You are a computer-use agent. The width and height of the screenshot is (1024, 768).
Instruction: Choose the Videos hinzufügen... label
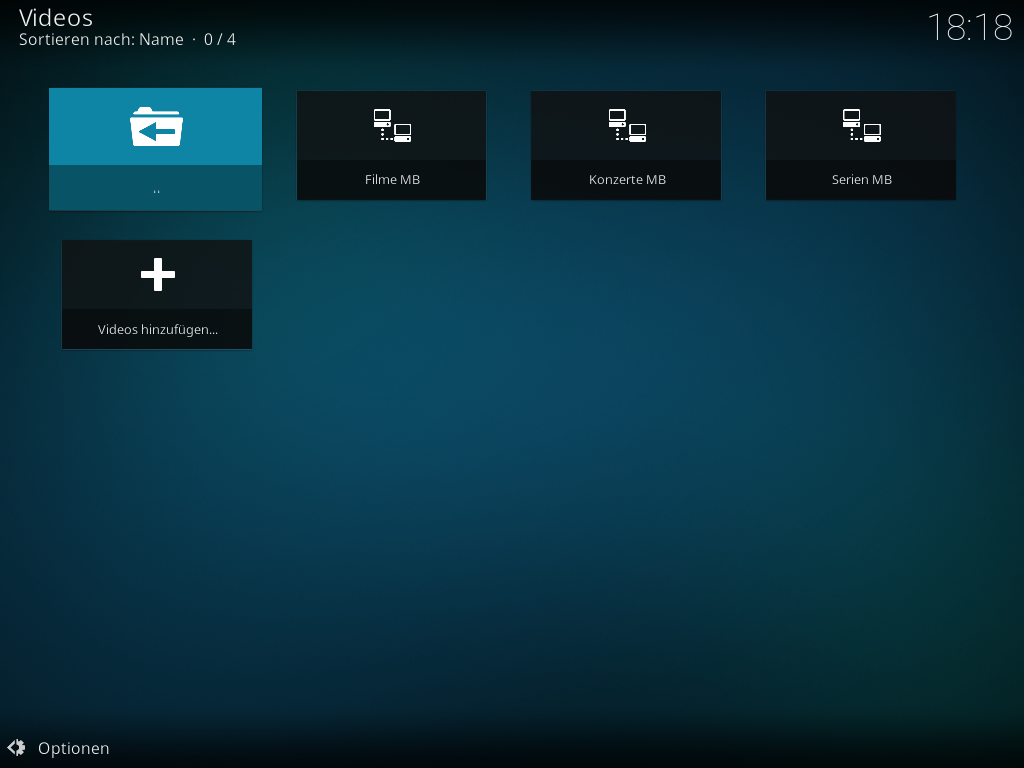click(x=157, y=330)
